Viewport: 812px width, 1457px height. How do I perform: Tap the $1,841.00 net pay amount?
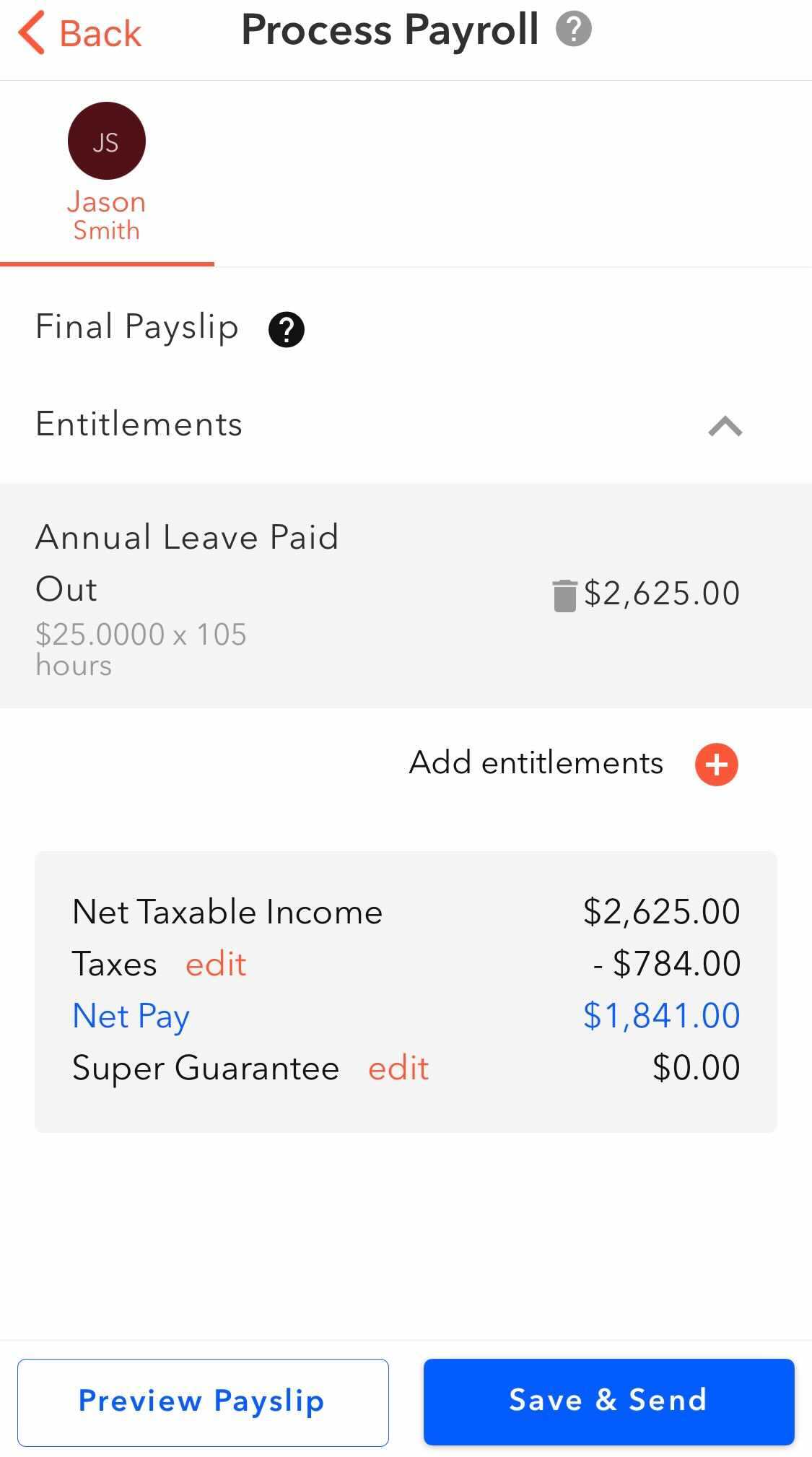click(x=661, y=1017)
